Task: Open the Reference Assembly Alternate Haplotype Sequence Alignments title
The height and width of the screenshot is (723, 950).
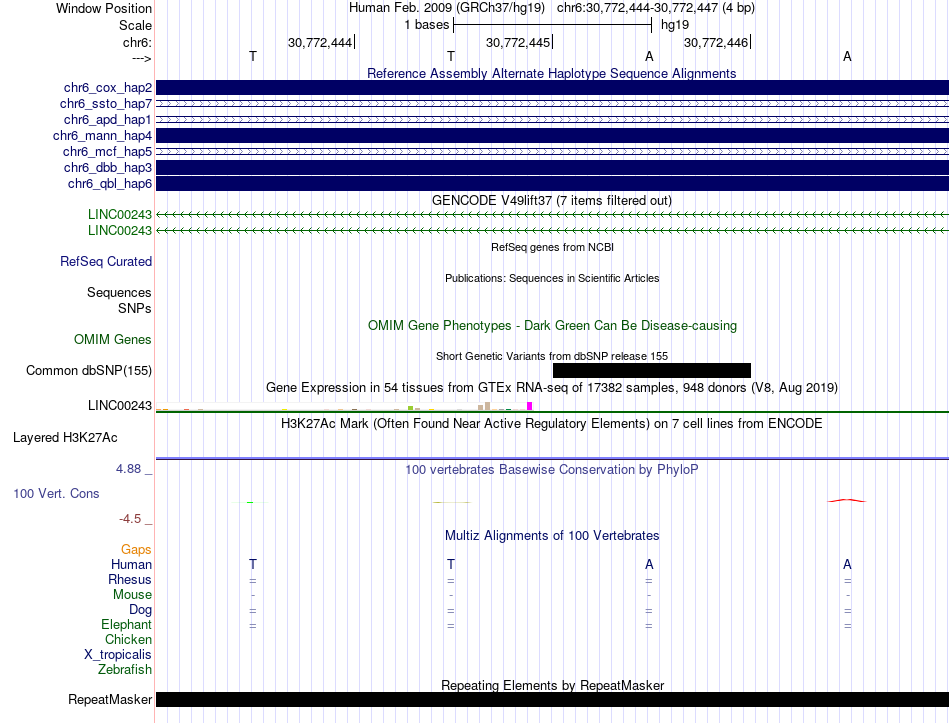Action: [551, 73]
